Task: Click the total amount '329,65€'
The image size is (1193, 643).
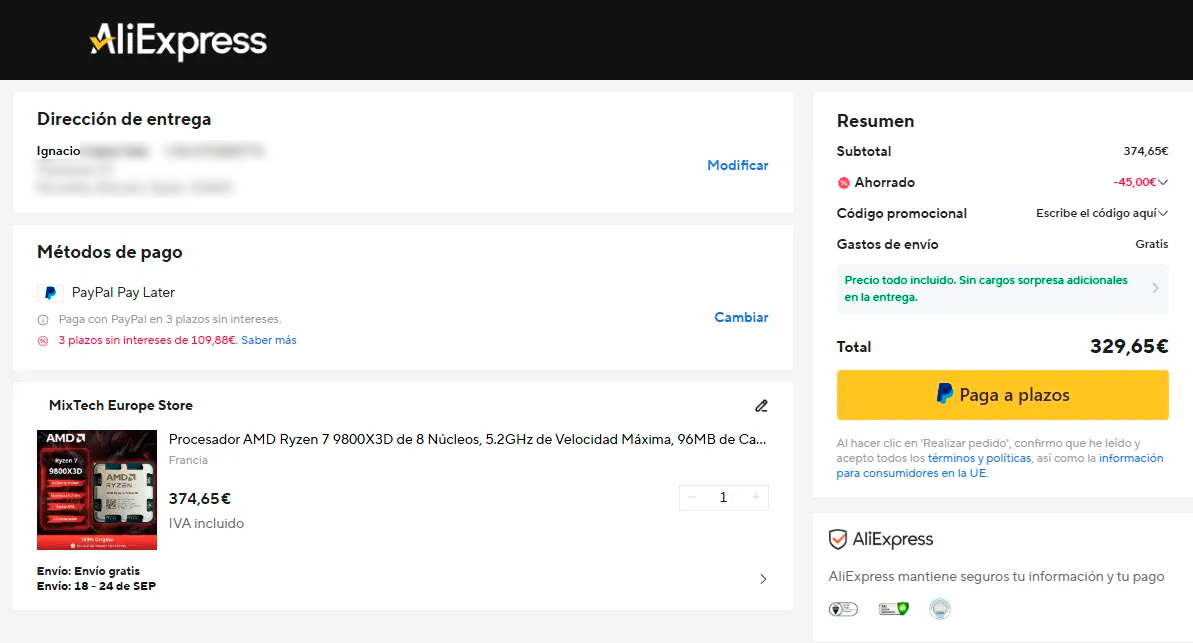Action: [x=1129, y=347]
